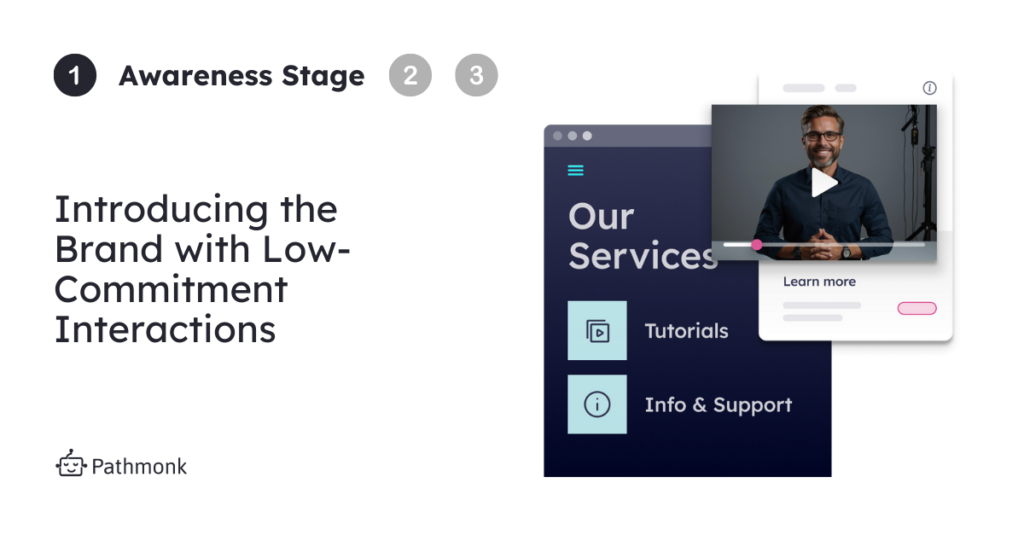Click the Awareness Stage label
This screenshot has width=1024, height=535.
click(x=241, y=76)
